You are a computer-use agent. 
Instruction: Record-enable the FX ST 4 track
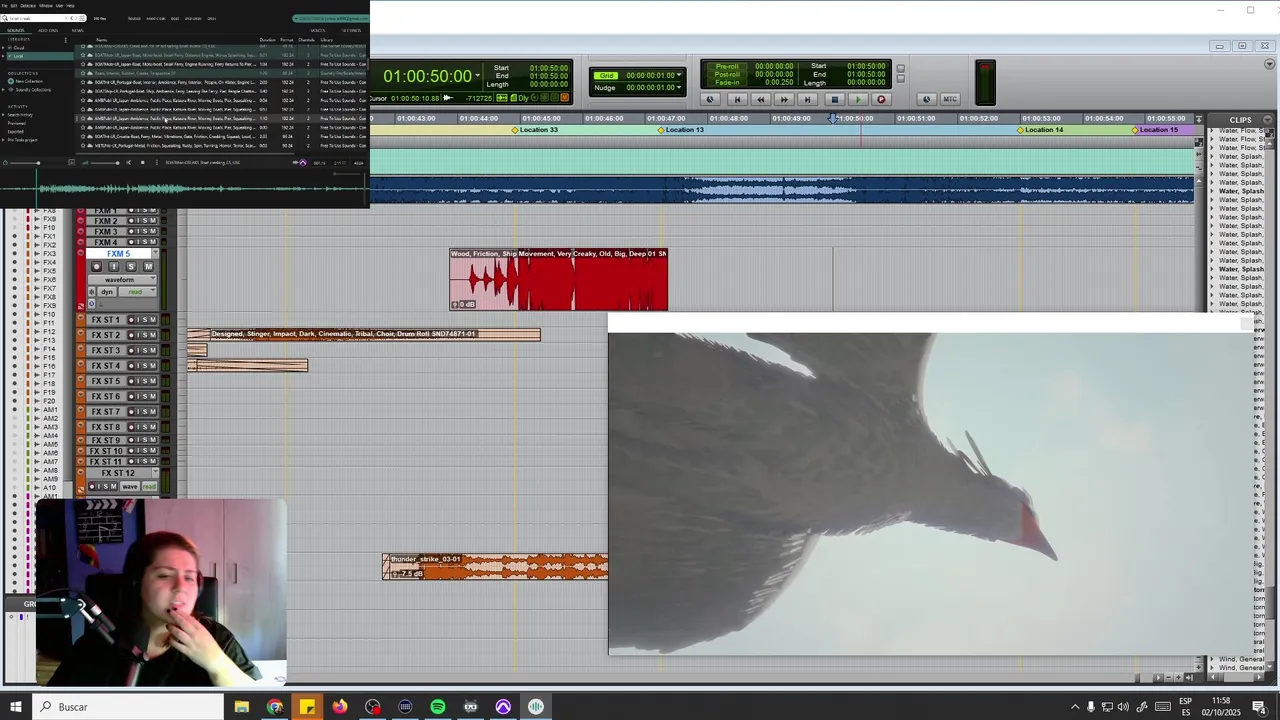pyautogui.click(x=131, y=366)
